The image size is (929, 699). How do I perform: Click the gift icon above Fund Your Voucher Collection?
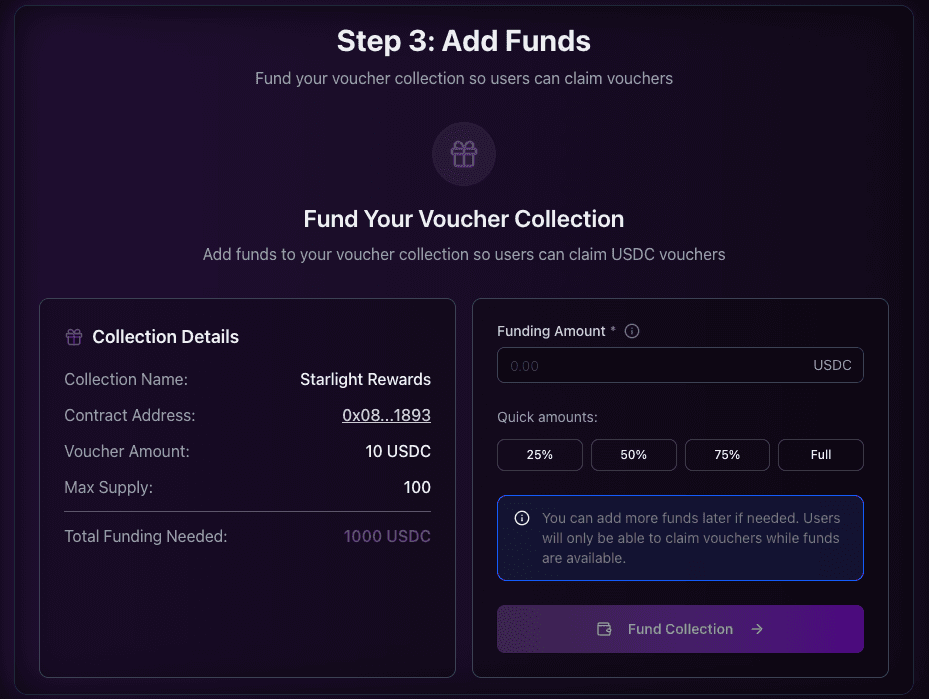(x=463, y=154)
